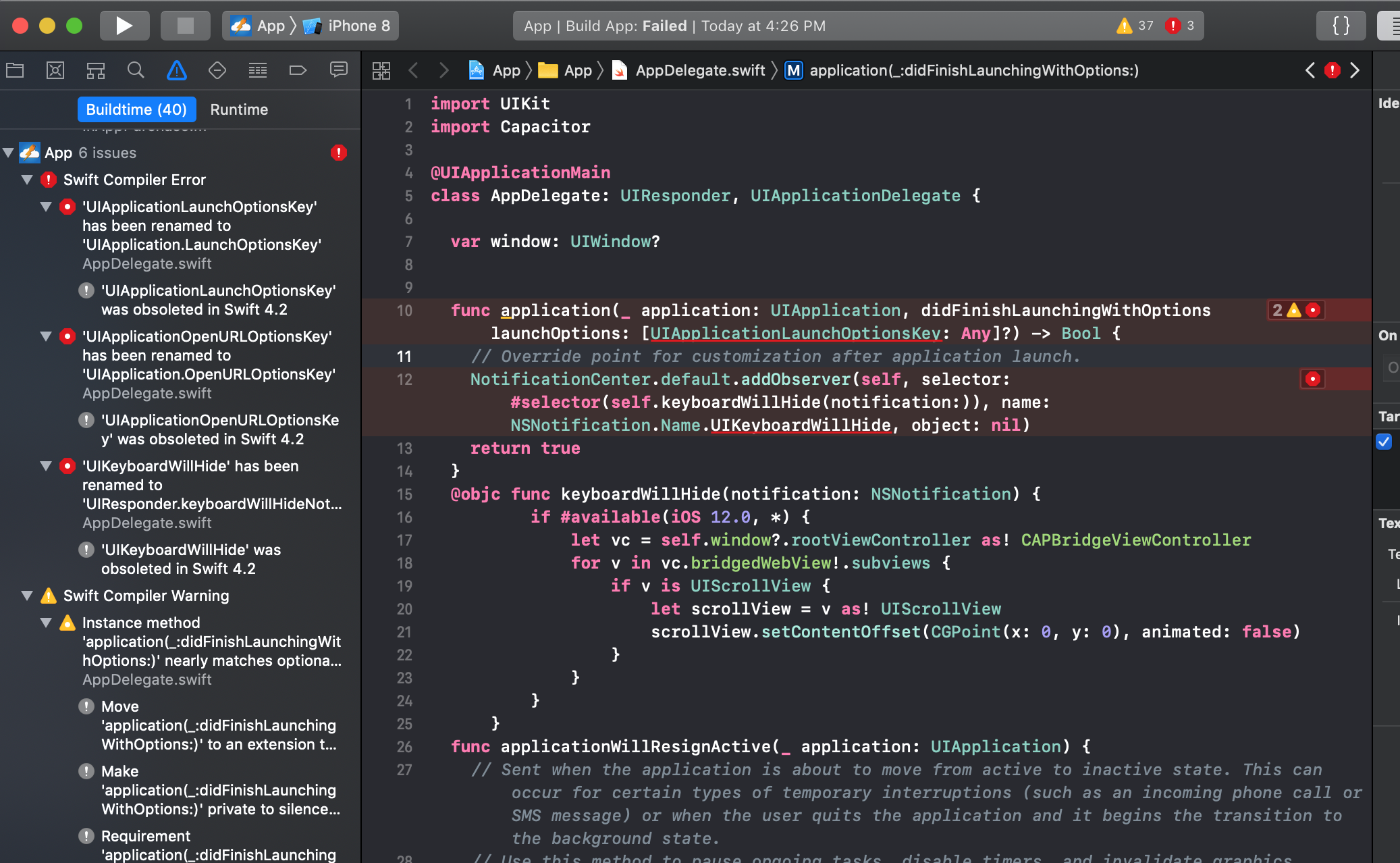Click the red errors count 3

pyautogui.click(x=1181, y=26)
